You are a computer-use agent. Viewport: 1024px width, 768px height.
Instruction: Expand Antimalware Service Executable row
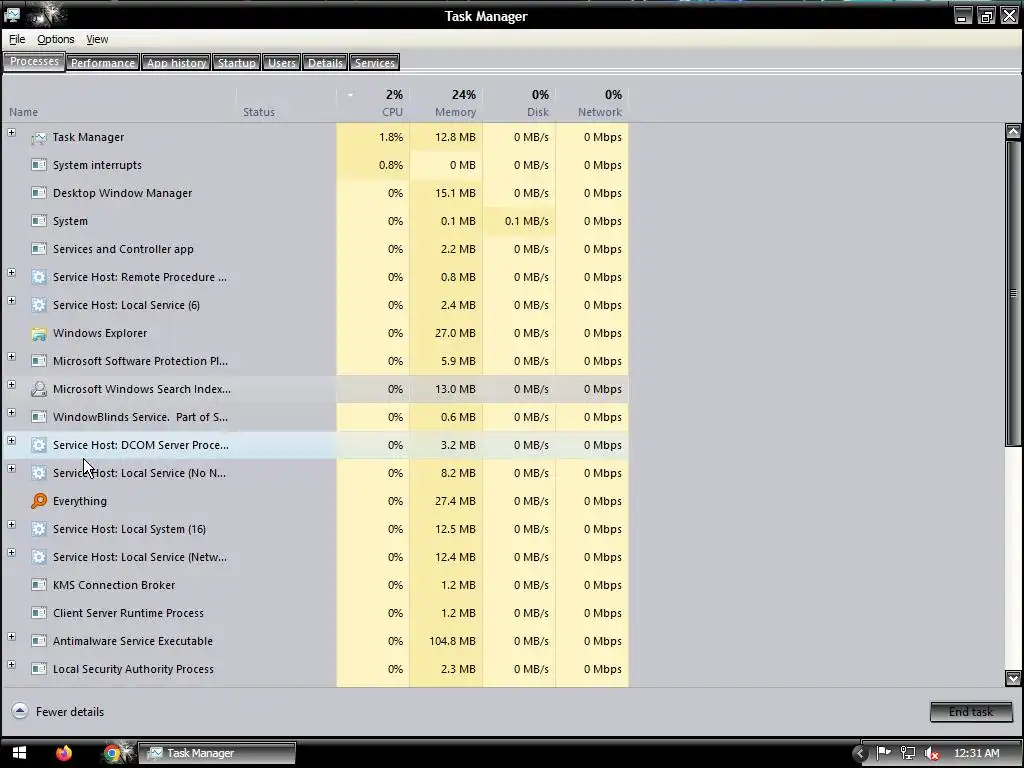pyautogui.click(x=11, y=637)
